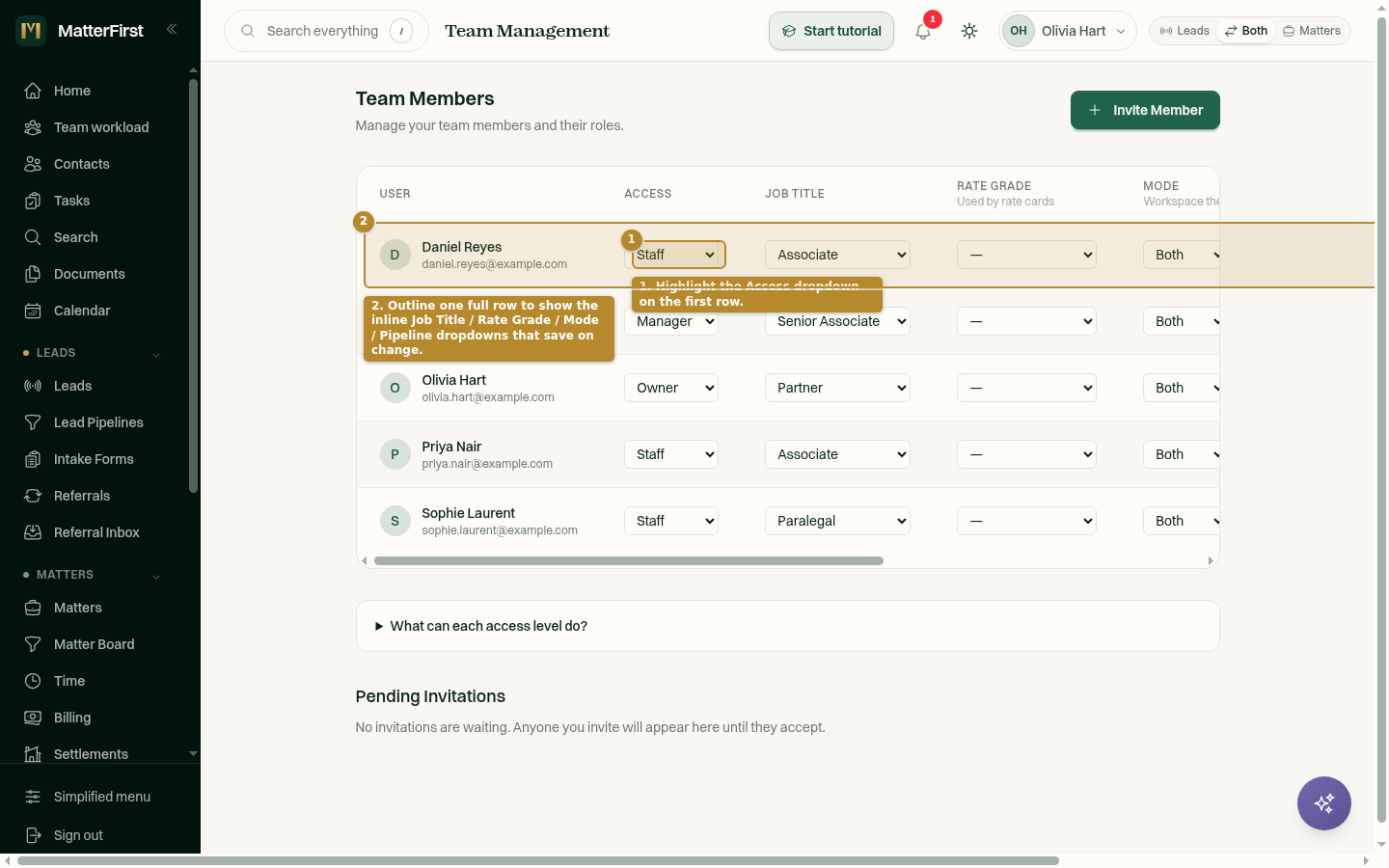Click the Documents icon in sidebar
The width and height of the screenshot is (1389, 868).
click(x=33, y=274)
